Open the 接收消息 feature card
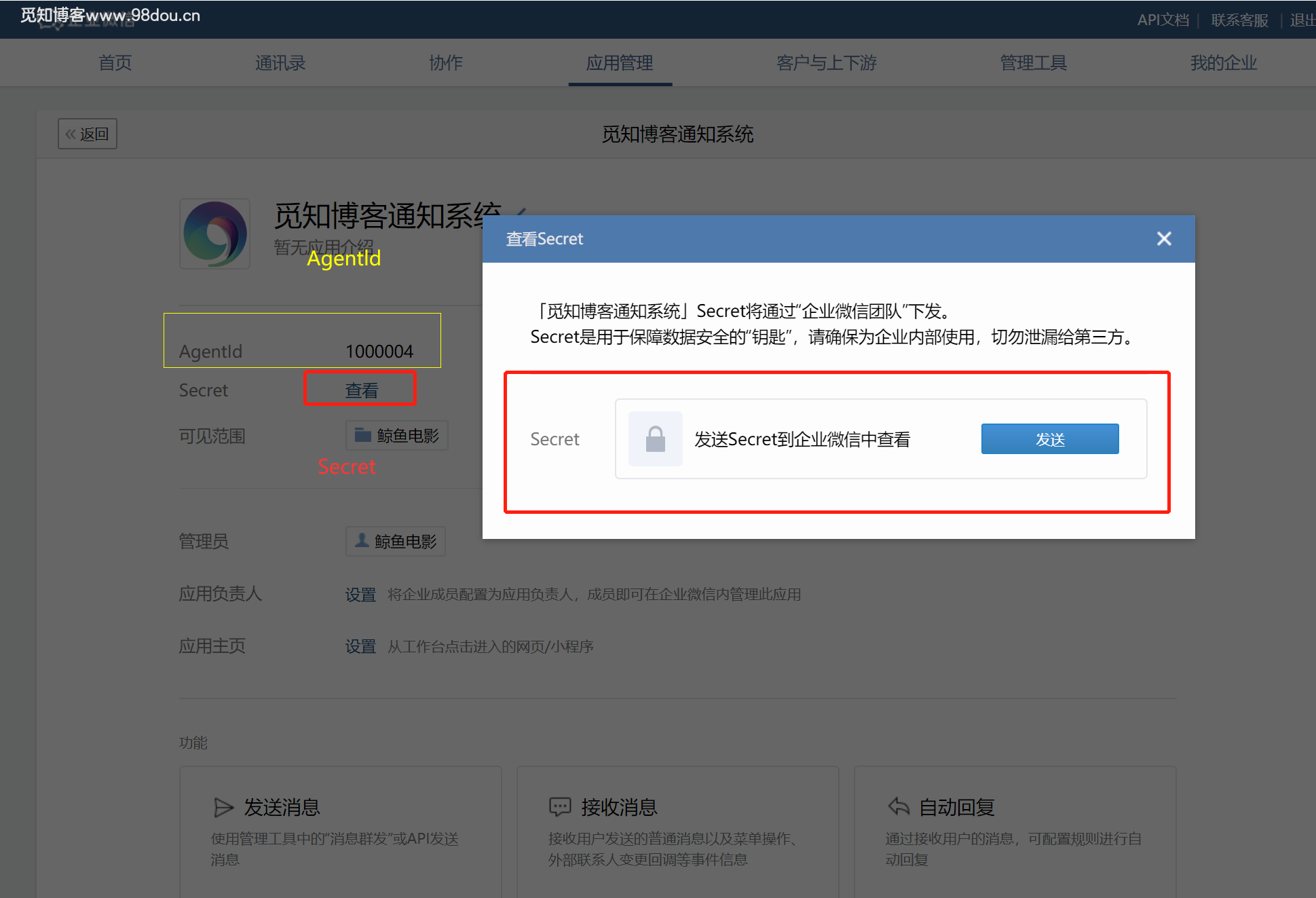Viewport: 1316px width, 898px height. click(x=678, y=831)
